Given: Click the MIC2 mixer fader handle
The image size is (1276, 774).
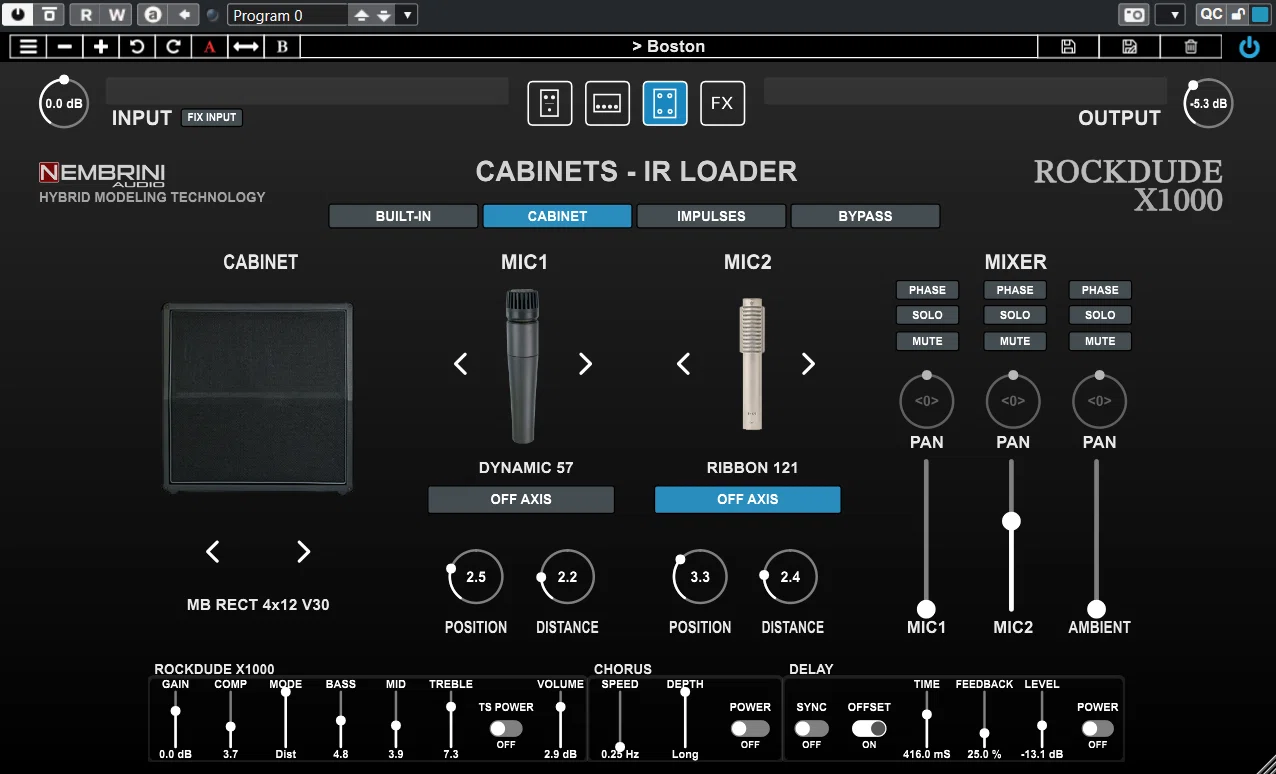Looking at the screenshot, I should tap(1011, 521).
